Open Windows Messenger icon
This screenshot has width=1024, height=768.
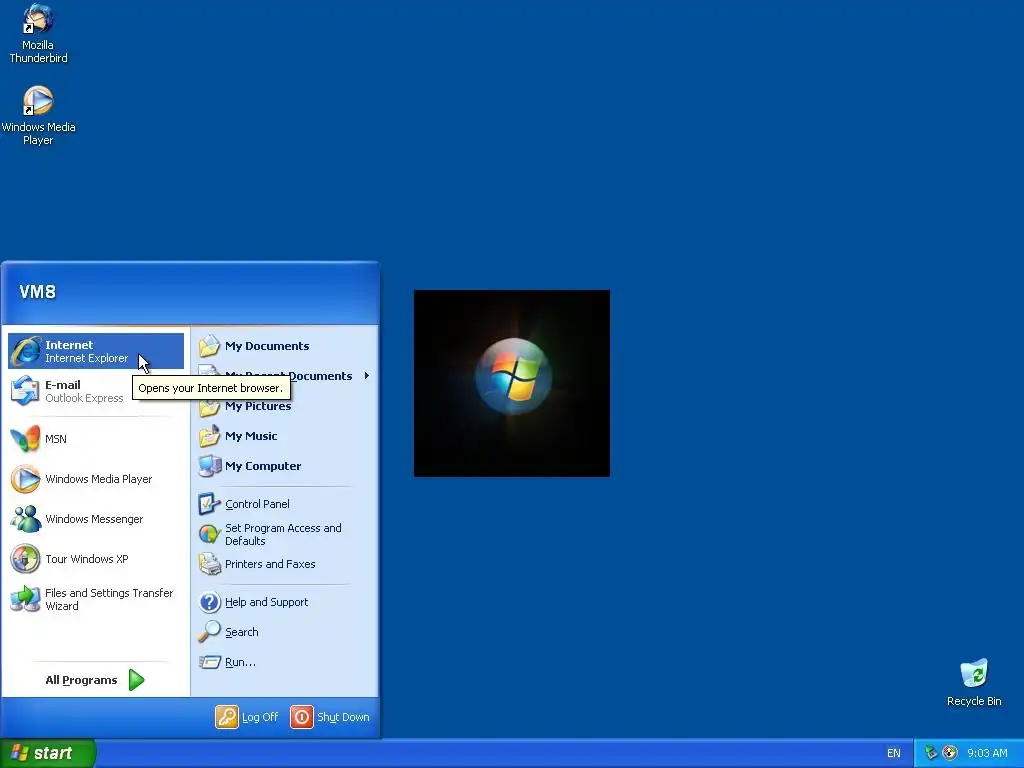(25, 519)
